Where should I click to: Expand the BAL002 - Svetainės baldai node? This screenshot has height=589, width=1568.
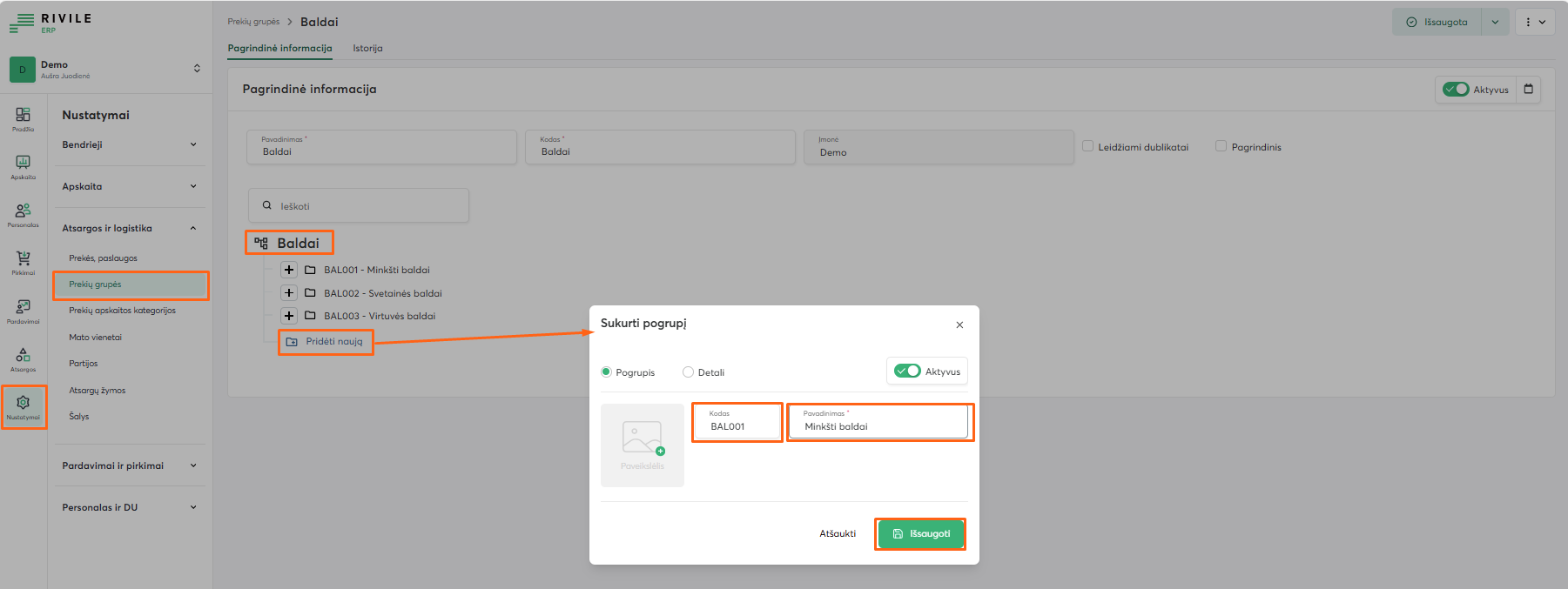289,293
